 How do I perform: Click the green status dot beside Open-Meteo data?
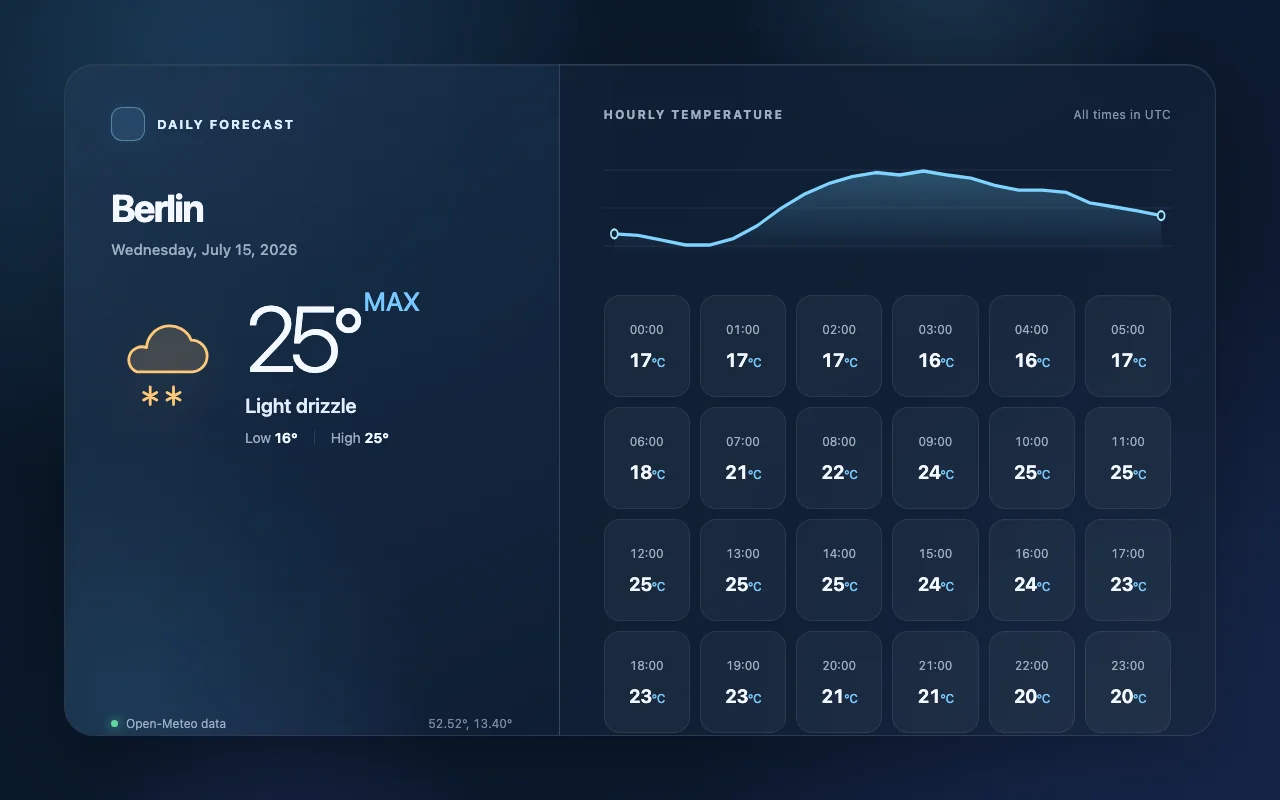tap(115, 723)
